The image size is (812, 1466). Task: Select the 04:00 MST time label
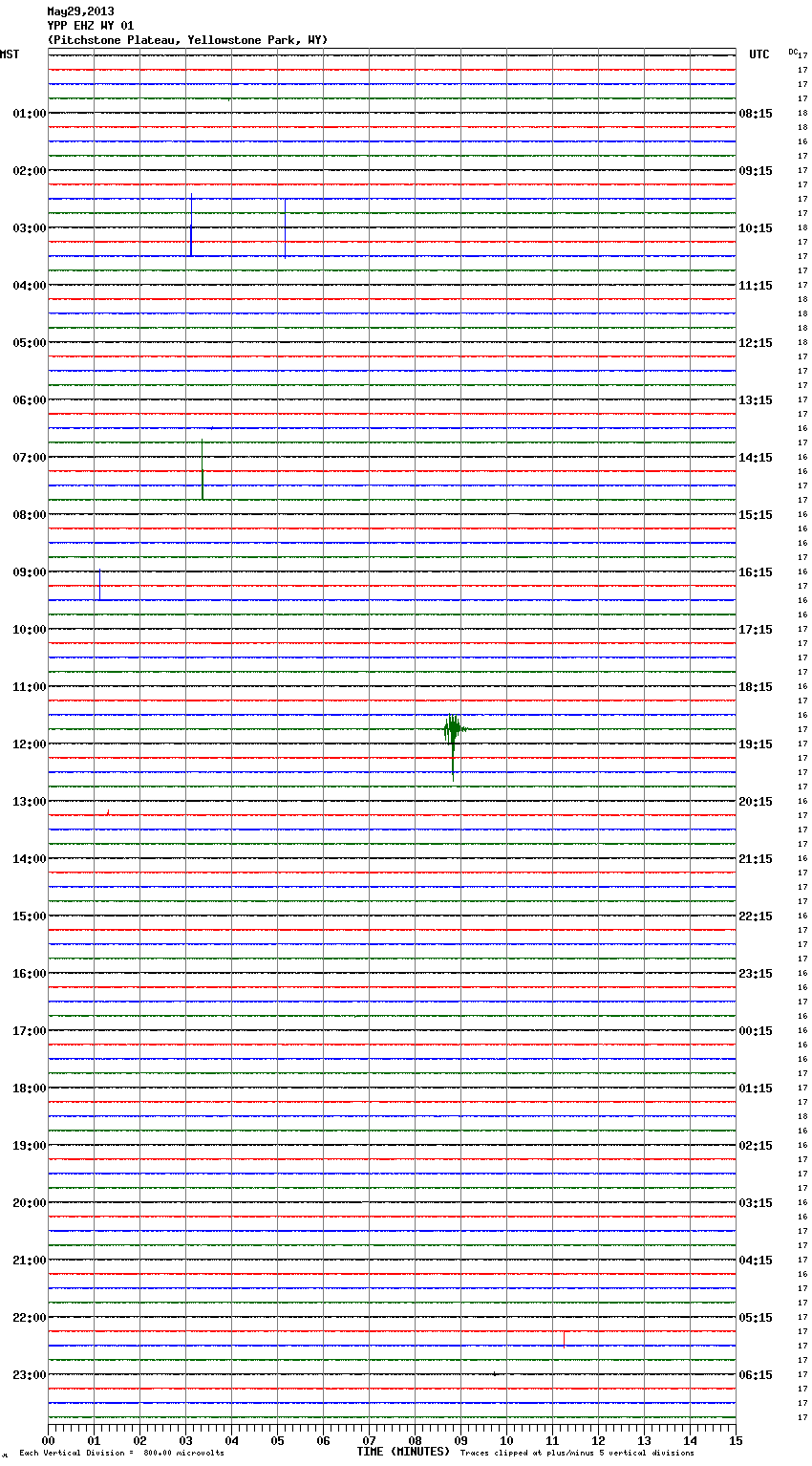click(30, 286)
